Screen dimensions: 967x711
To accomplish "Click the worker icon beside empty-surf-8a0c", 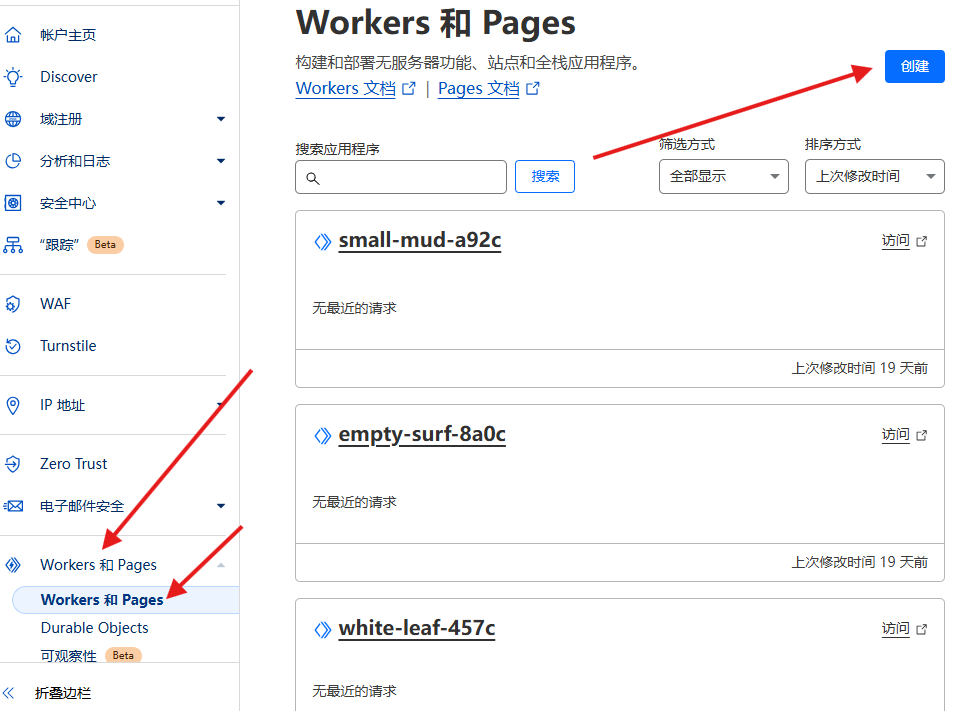I will [x=323, y=436].
